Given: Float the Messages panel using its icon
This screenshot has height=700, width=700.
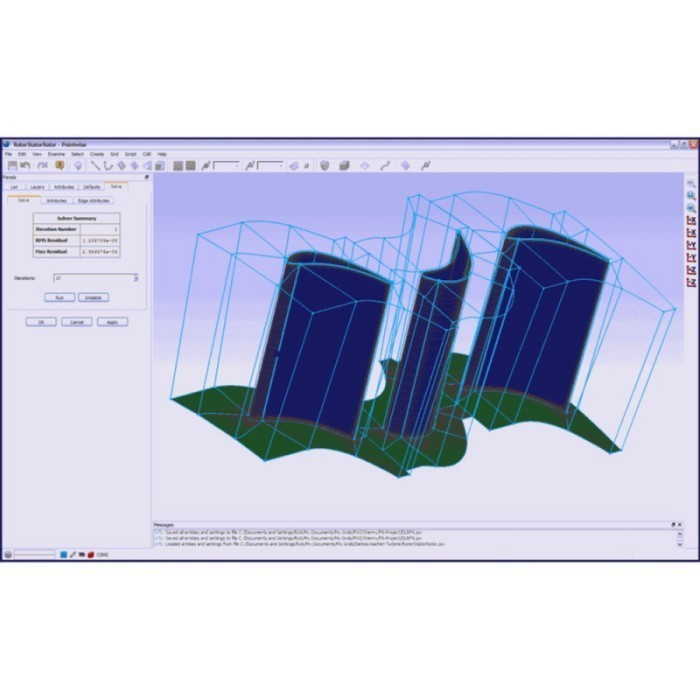Looking at the screenshot, I should [673, 525].
